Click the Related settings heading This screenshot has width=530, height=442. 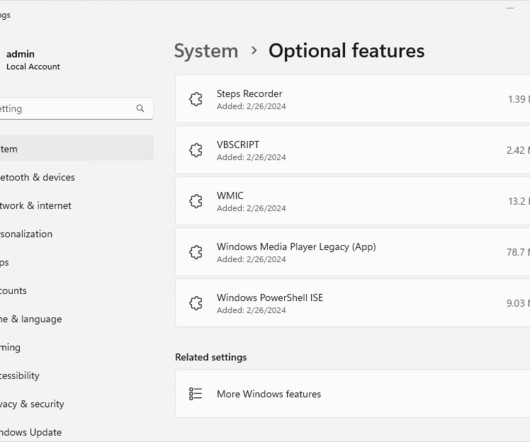click(211, 357)
